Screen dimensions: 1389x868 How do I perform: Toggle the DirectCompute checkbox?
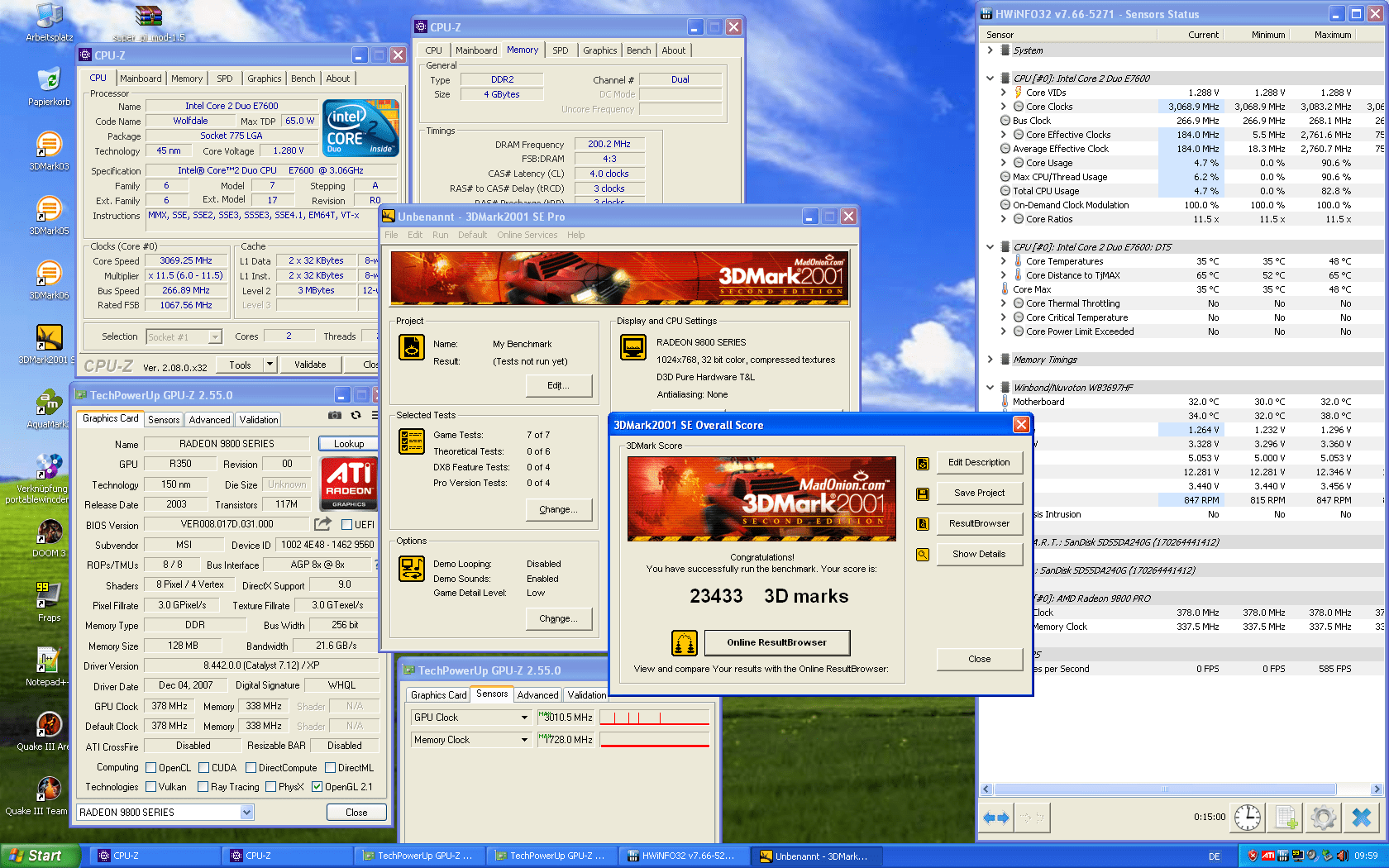tap(251, 768)
